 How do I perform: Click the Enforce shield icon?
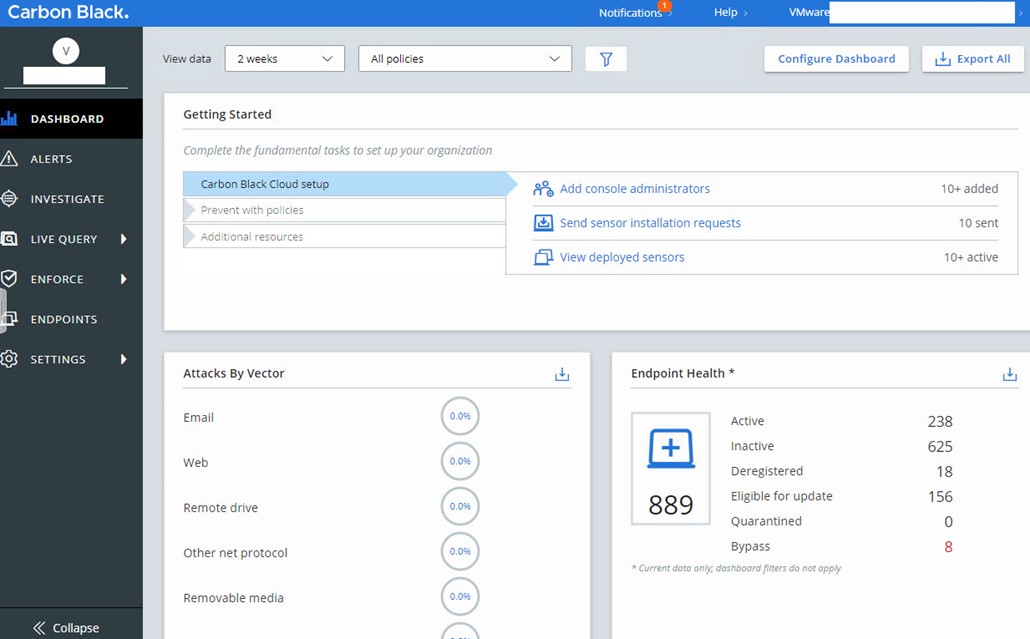(10, 279)
